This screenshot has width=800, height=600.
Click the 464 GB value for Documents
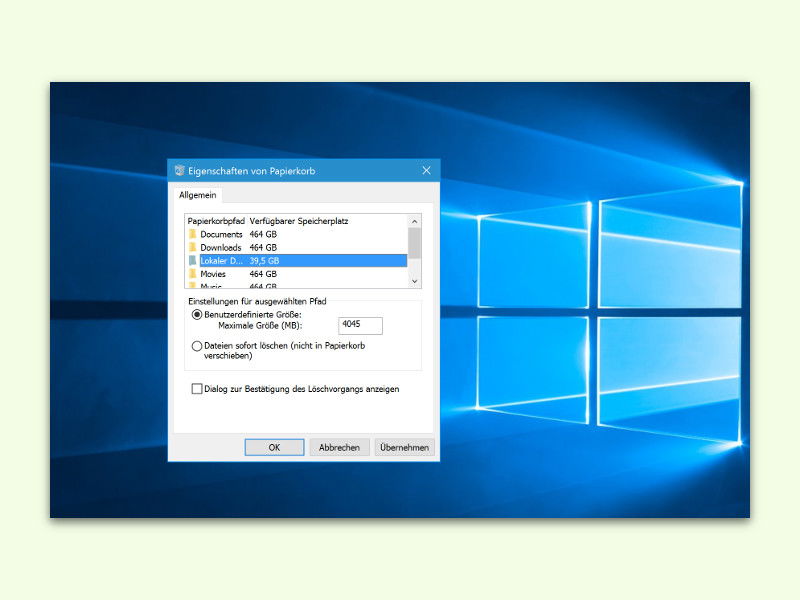coord(263,234)
